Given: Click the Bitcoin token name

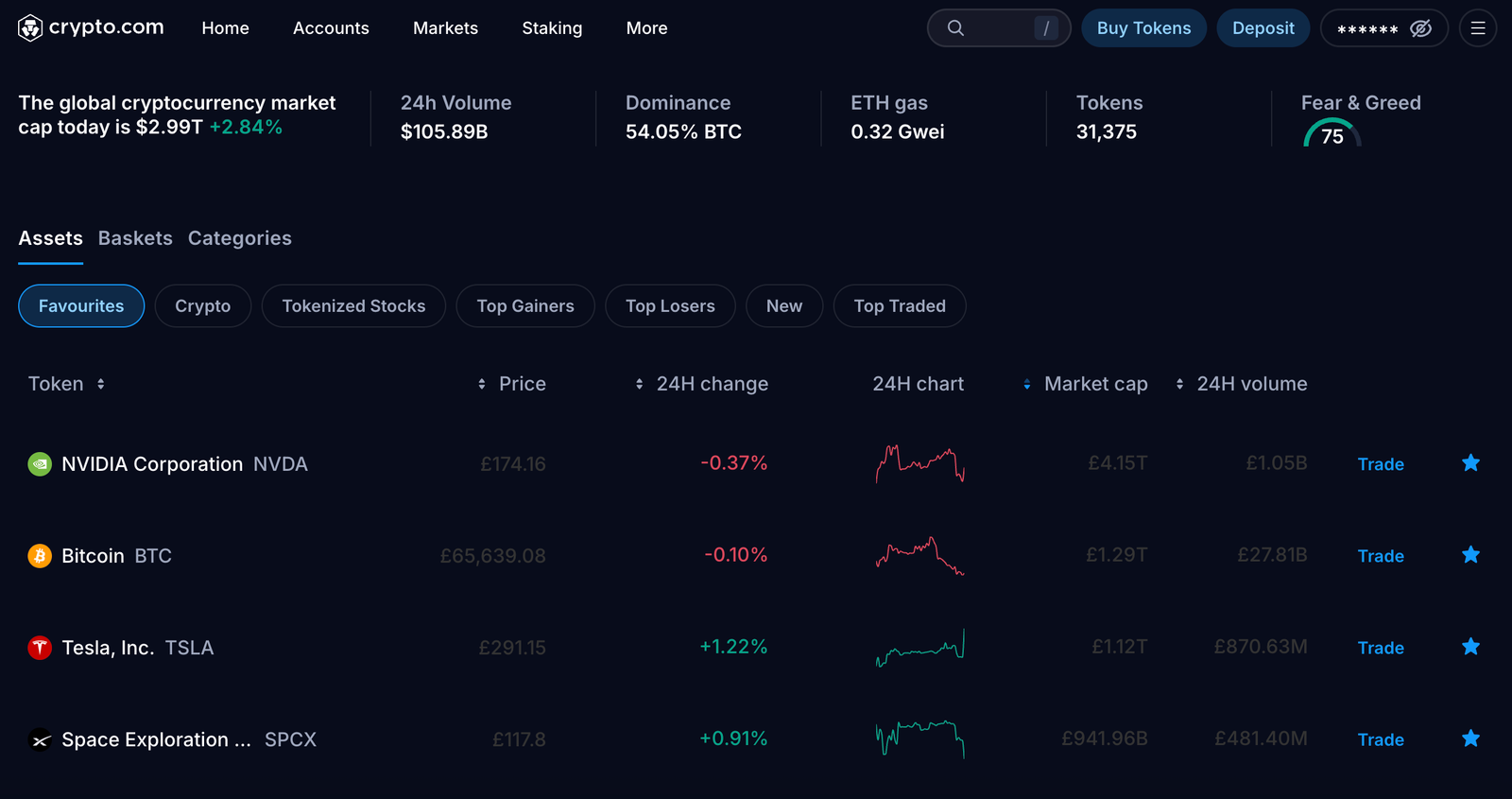Looking at the screenshot, I should [x=93, y=556].
